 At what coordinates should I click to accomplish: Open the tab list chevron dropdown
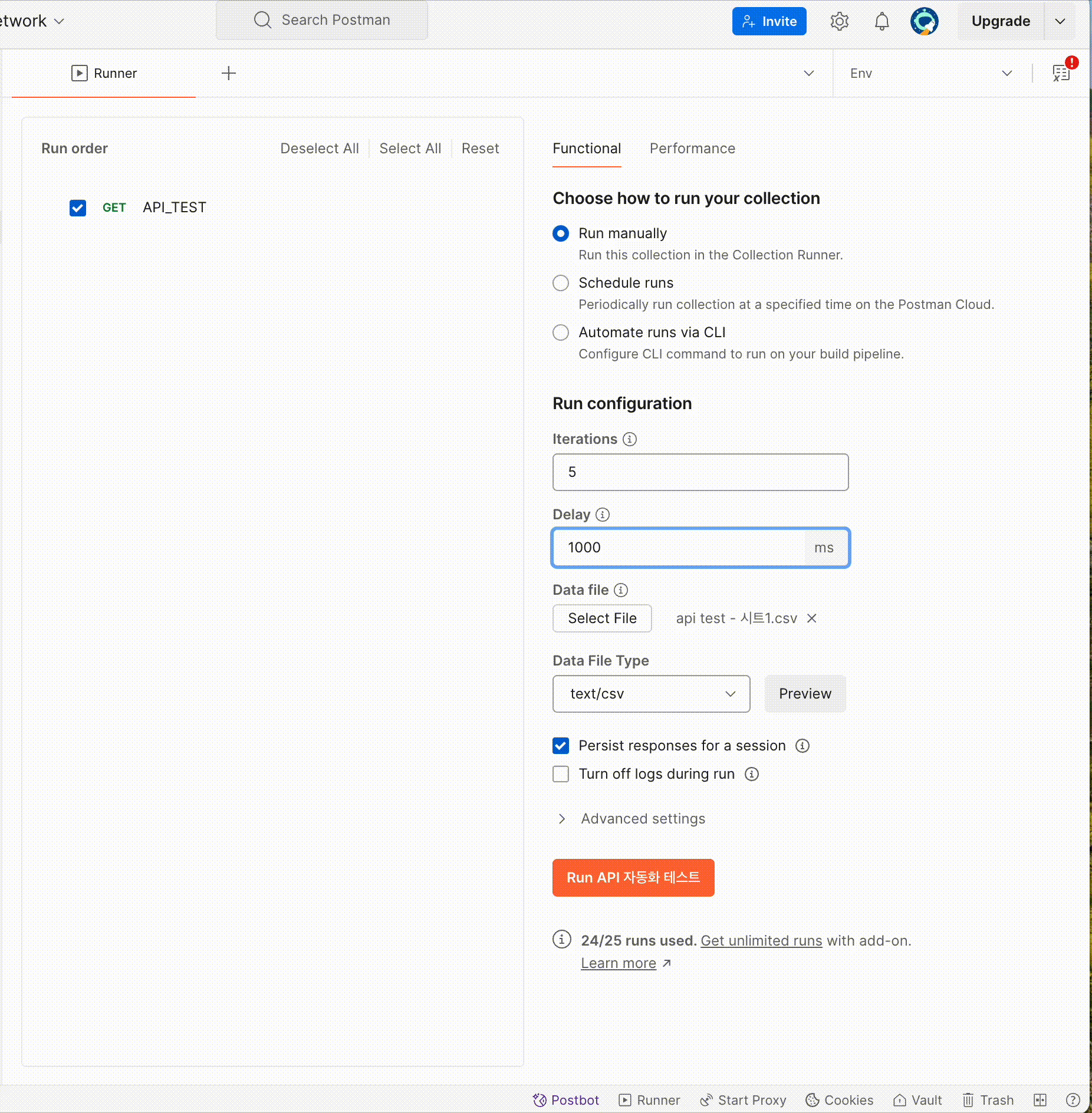pyautogui.click(x=809, y=73)
